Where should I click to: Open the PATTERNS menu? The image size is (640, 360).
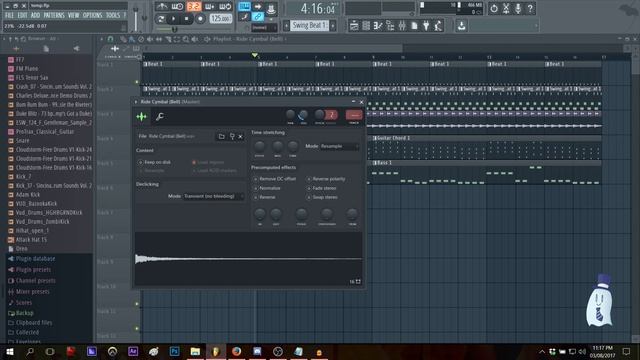54,15
